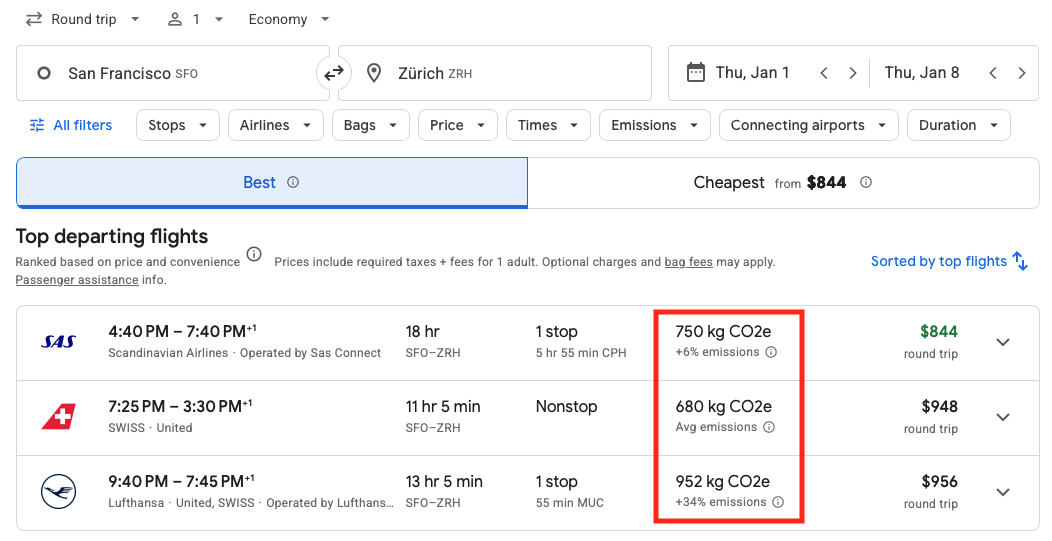The height and width of the screenshot is (541, 1052).
Task: Select the $948 round trip price
Action: coord(939,407)
